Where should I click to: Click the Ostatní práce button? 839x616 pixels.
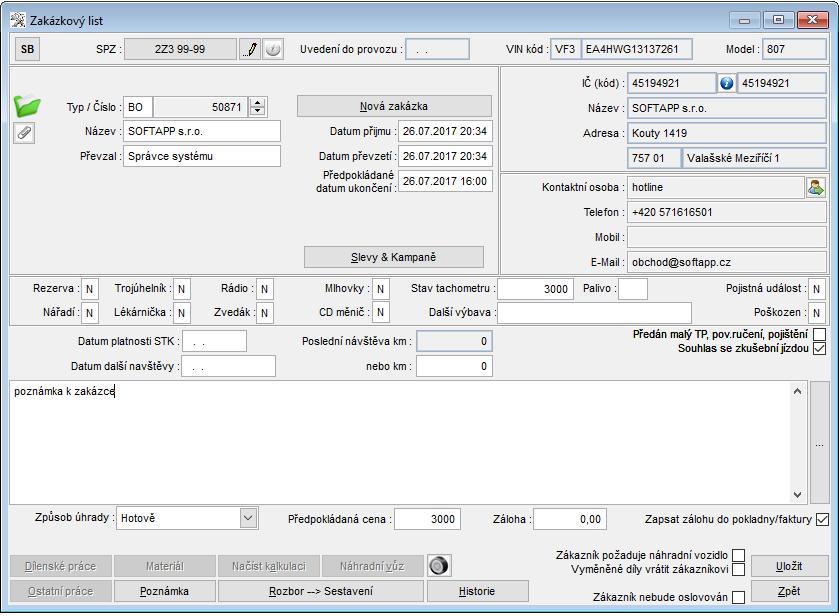pos(60,591)
